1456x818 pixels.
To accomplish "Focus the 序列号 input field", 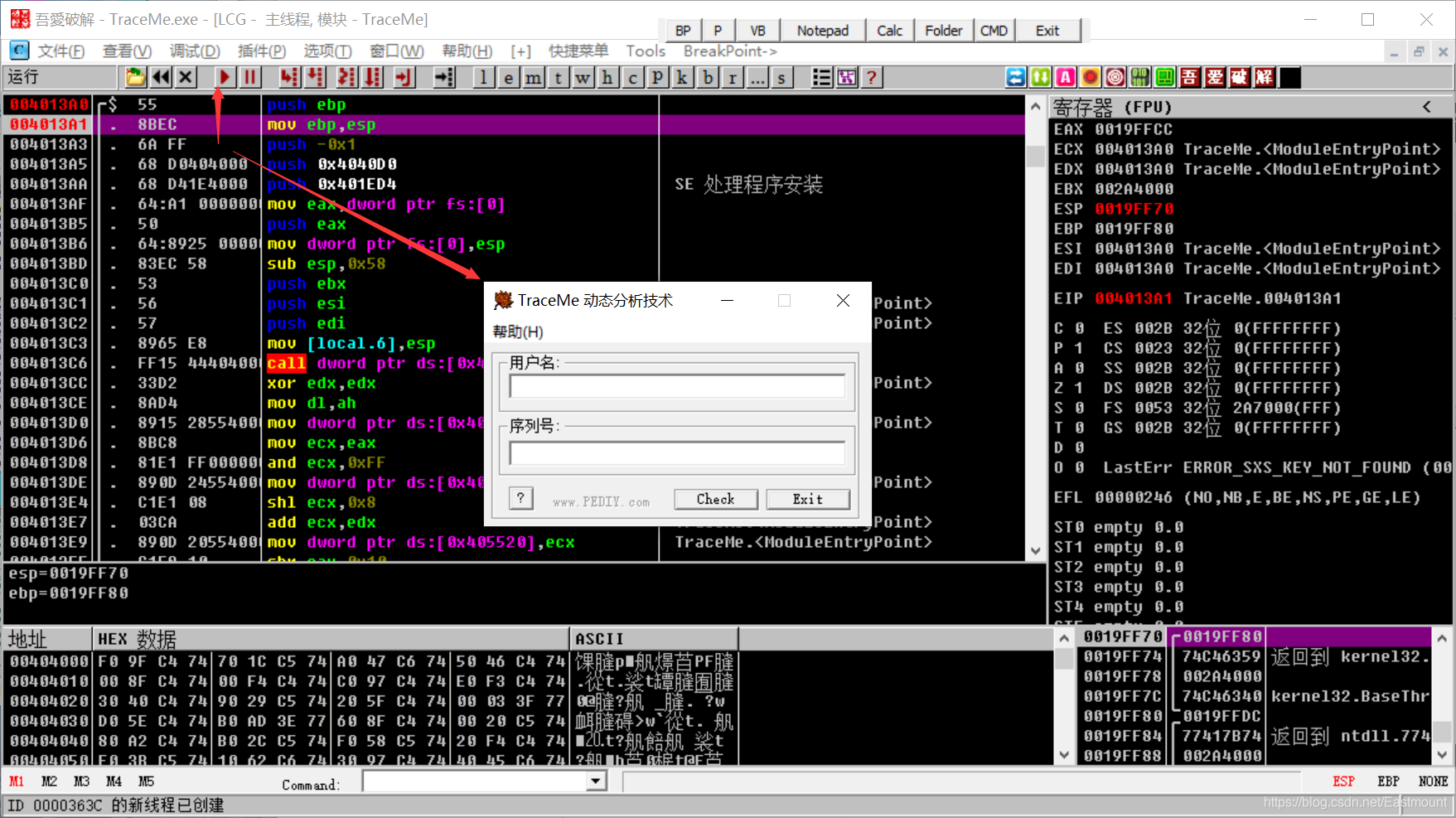I will pyautogui.click(x=677, y=453).
